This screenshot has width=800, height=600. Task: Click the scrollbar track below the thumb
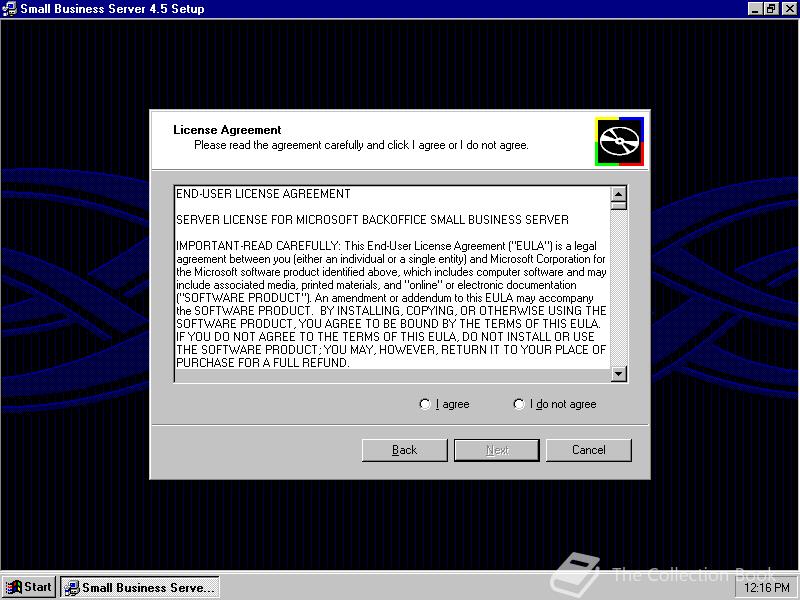(618, 288)
